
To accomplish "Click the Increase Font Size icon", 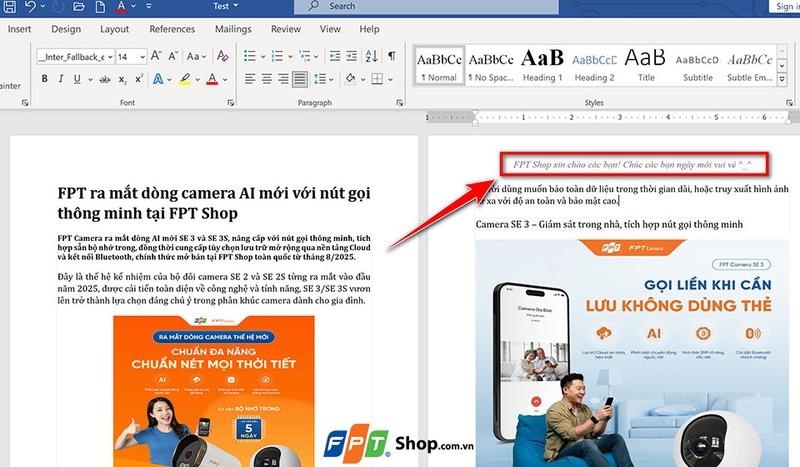I will tap(158, 57).
